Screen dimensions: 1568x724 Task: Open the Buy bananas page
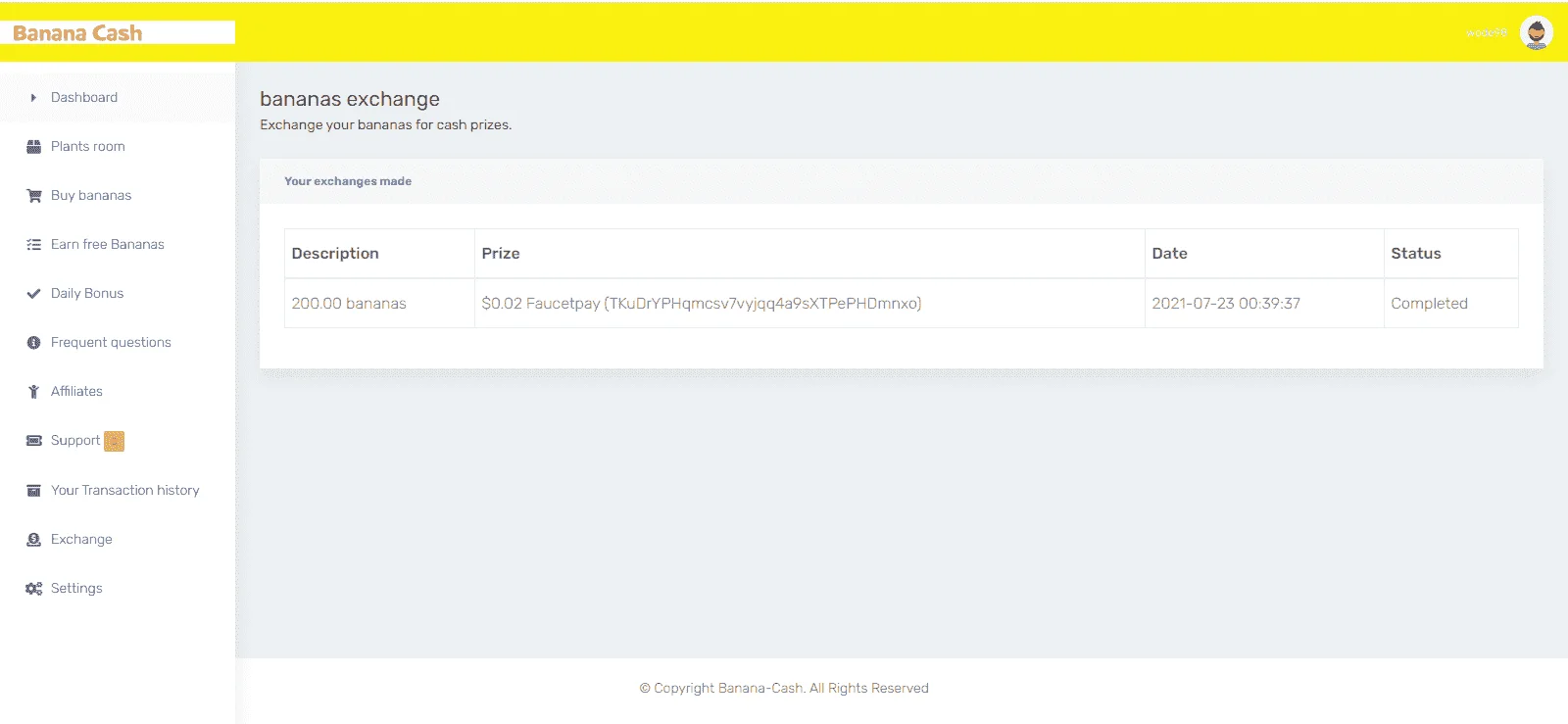(x=91, y=196)
